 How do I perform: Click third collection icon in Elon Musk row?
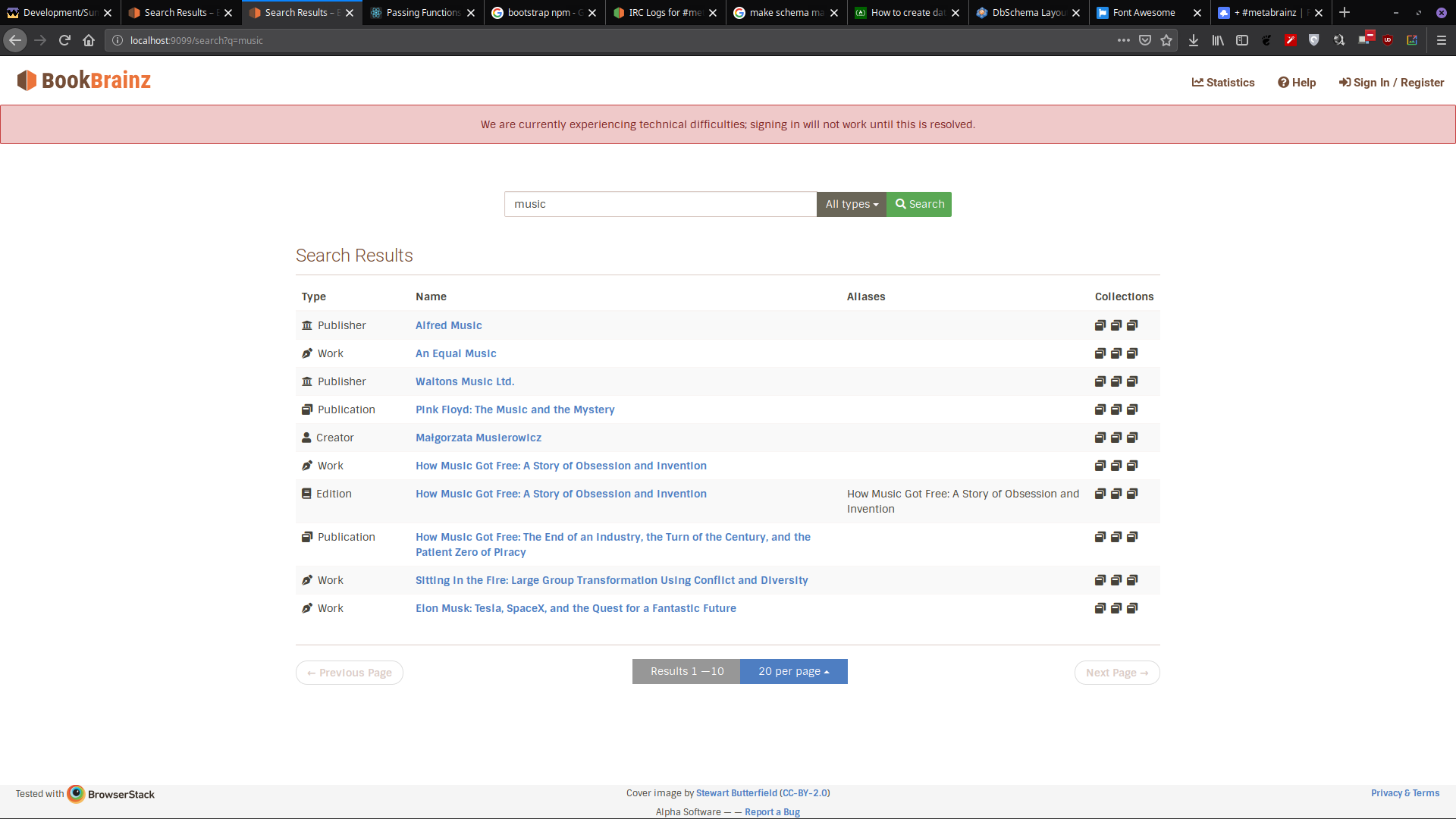click(x=1132, y=608)
